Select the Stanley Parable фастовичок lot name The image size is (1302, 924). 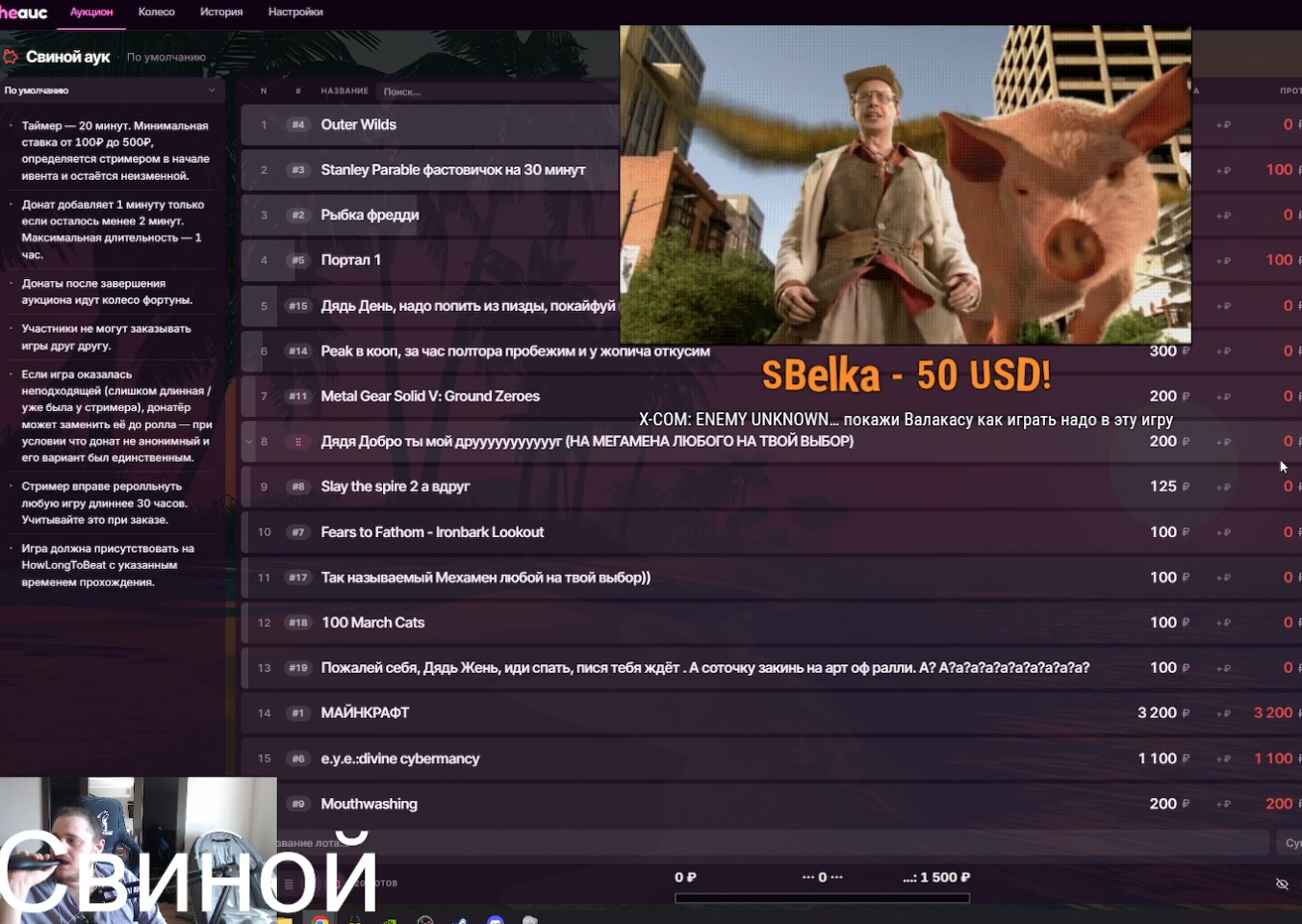(x=453, y=169)
